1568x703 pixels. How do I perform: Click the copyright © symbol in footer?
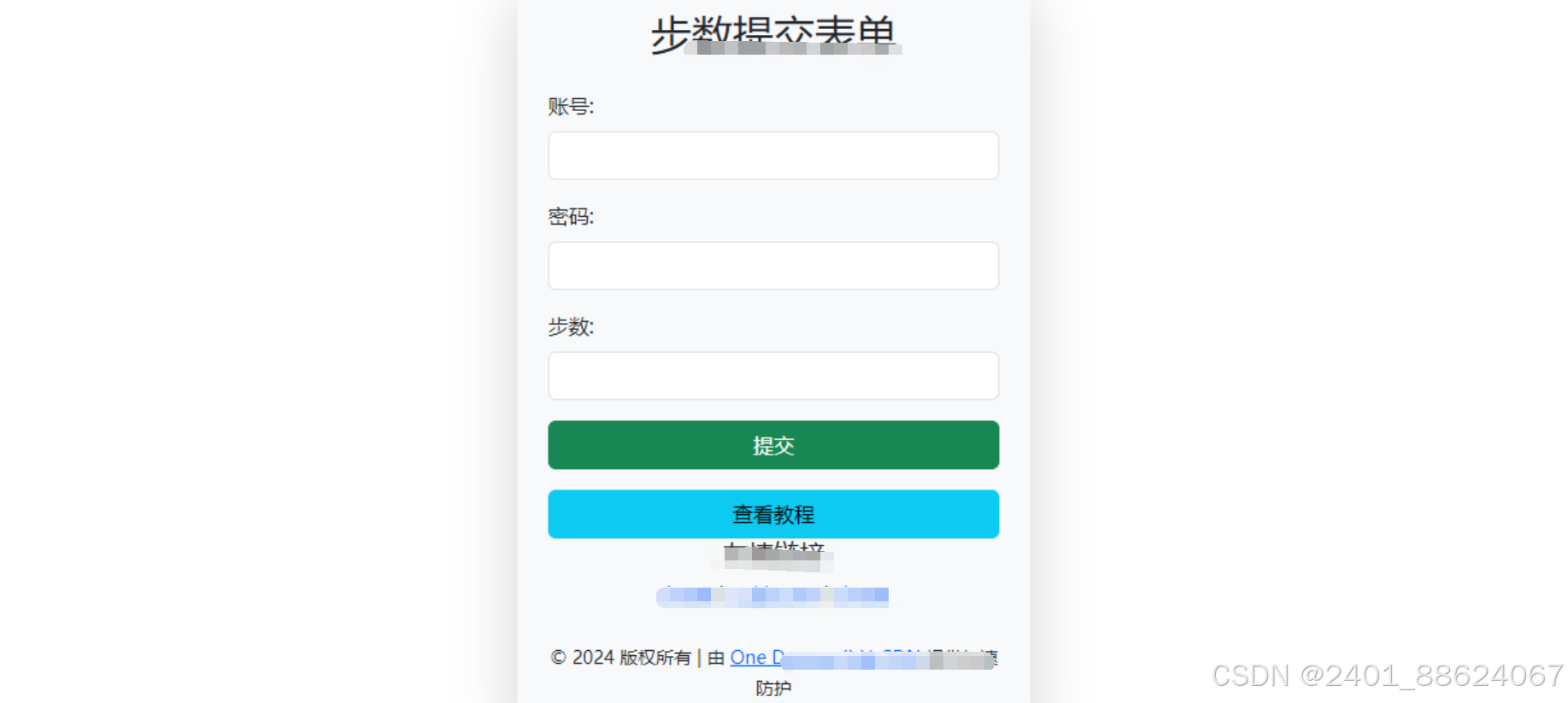(559, 658)
